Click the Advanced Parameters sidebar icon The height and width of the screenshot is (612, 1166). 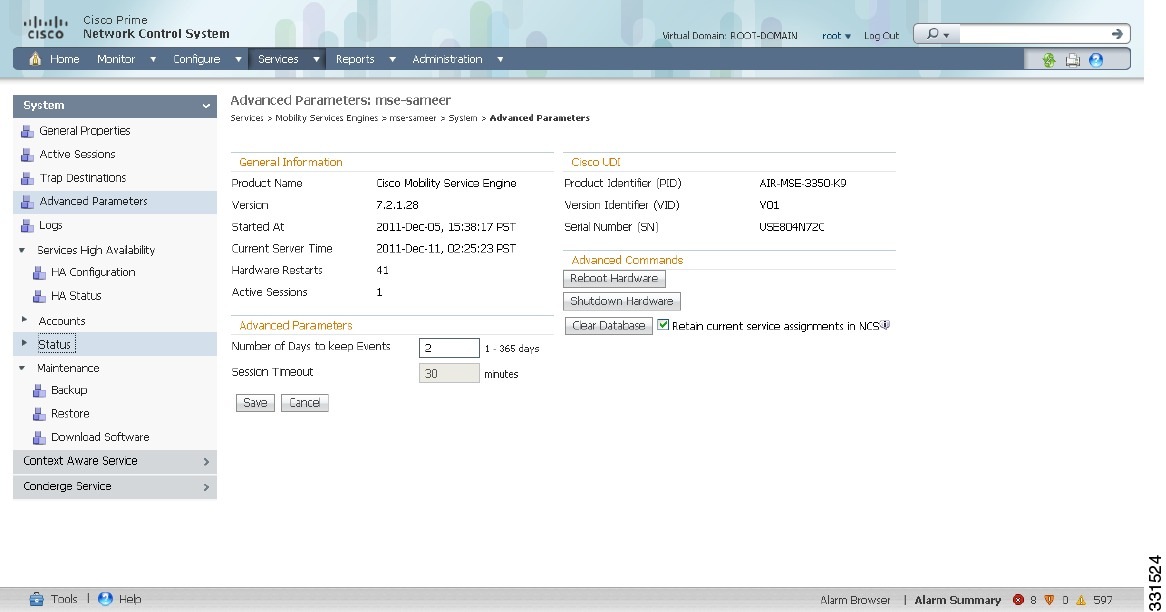[x=28, y=202]
